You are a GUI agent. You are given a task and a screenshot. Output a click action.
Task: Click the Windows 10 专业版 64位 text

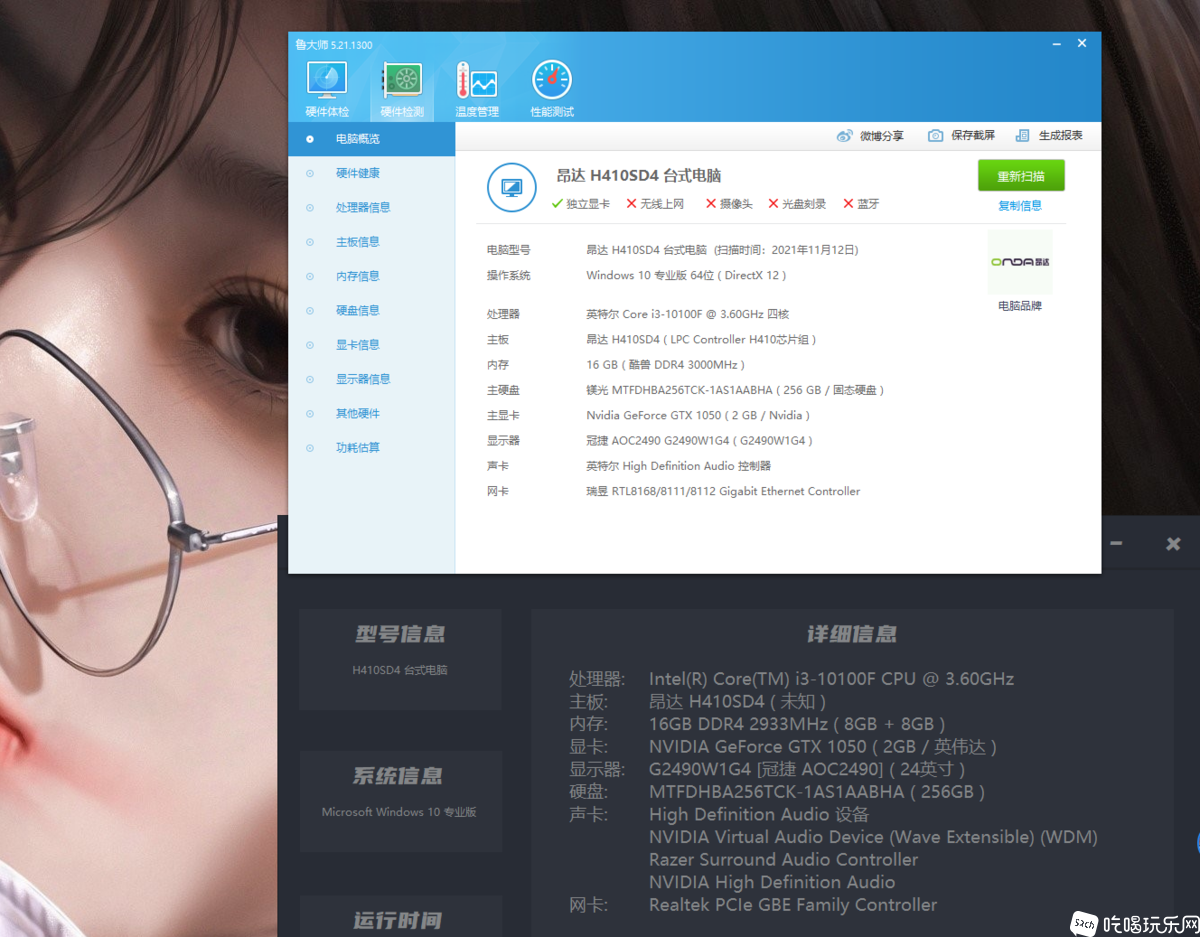[687, 275]
